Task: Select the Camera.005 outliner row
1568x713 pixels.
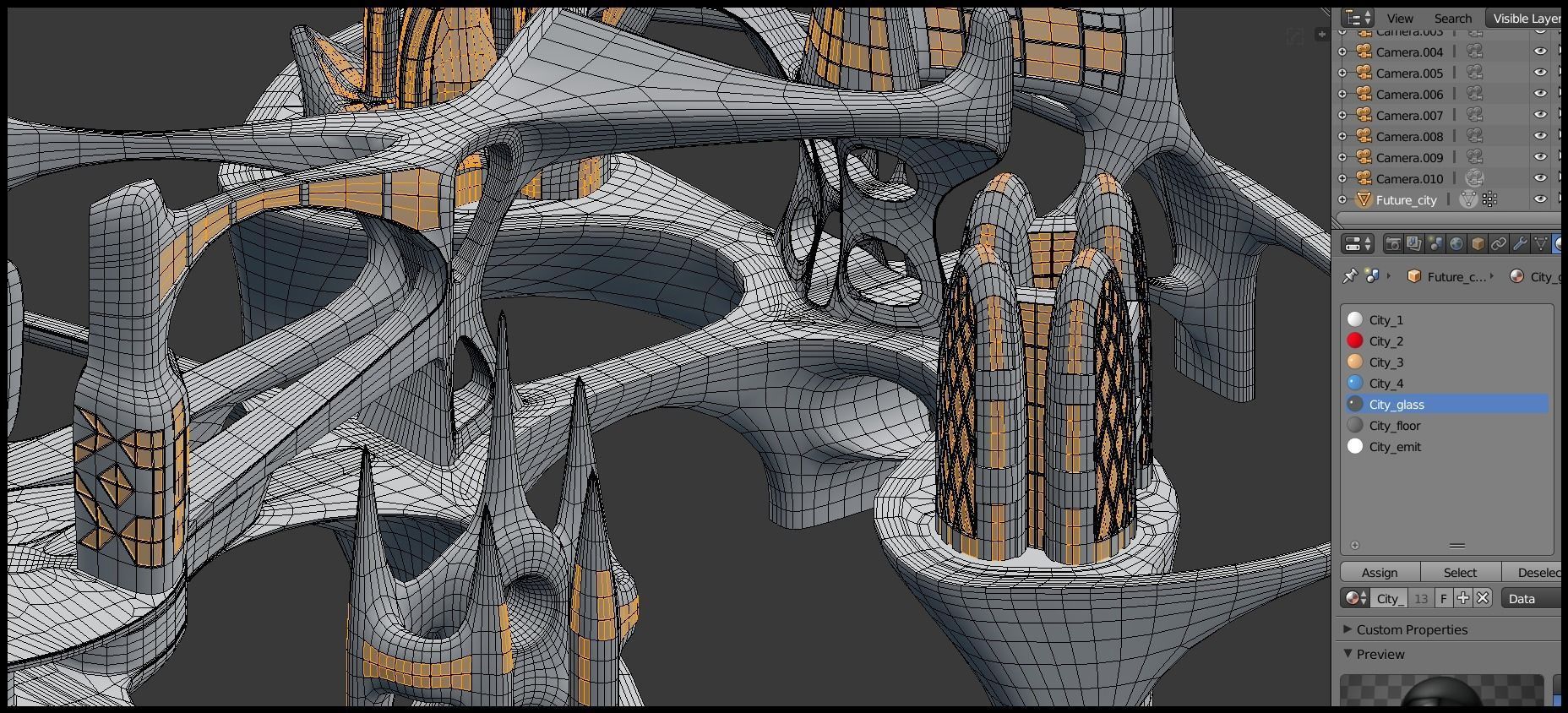Action: pyautogui.click(x=1445, y=73)
